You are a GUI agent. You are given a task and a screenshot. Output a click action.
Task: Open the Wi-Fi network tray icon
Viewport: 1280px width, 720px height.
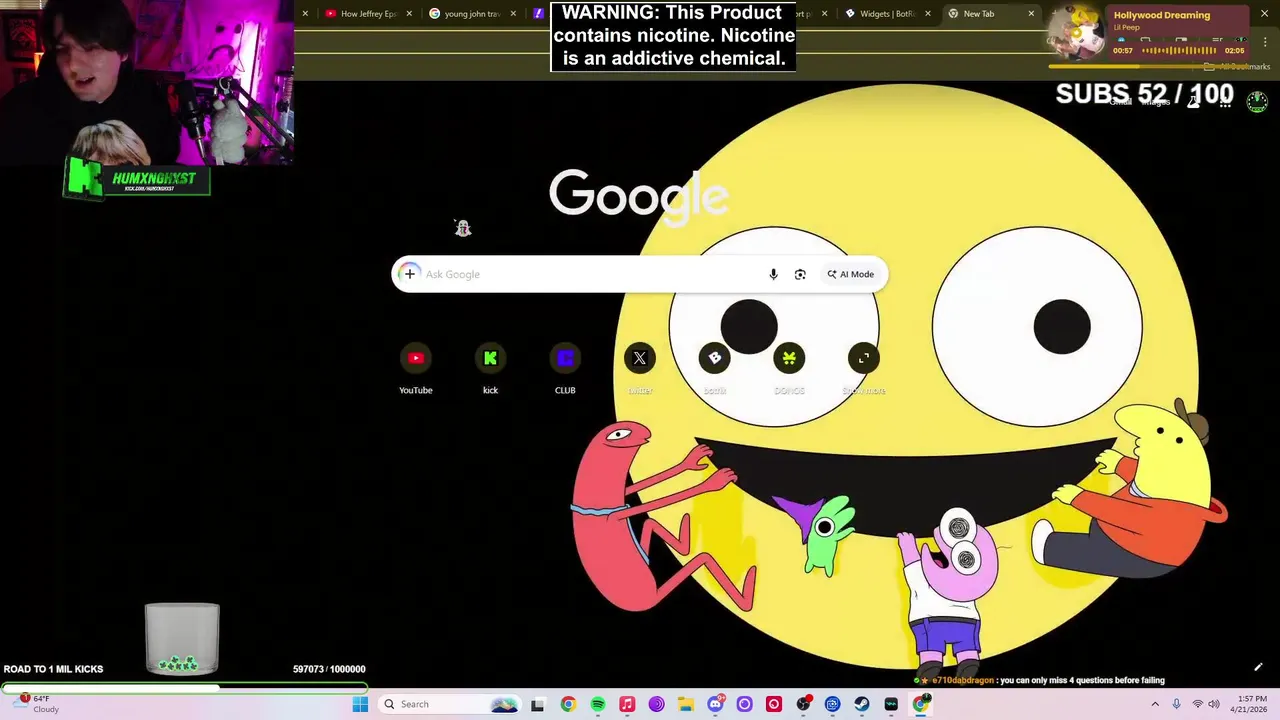[x=1197, y=704]
